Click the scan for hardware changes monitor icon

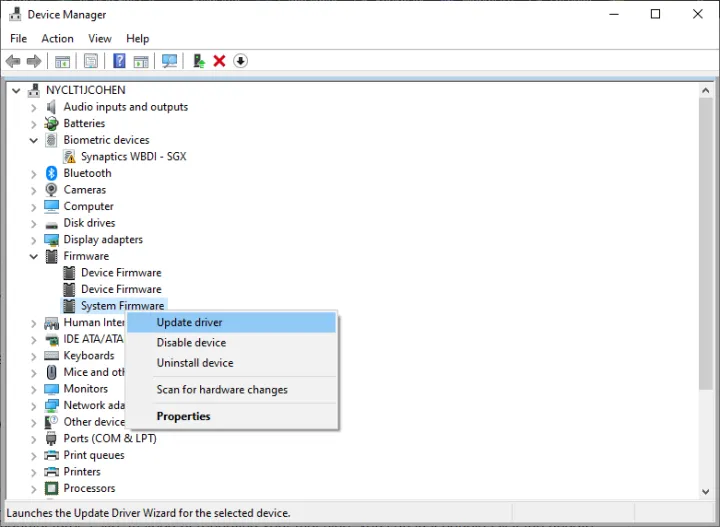tap(169, 61)
